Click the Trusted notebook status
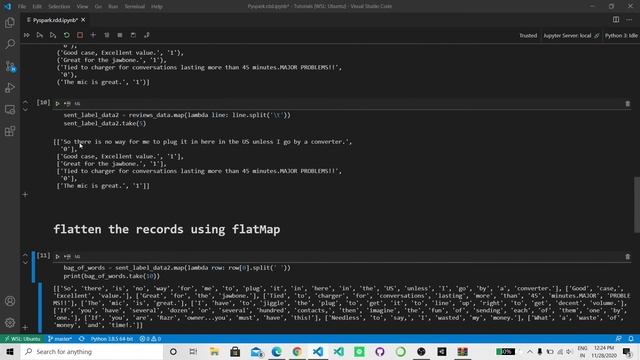The width and height of the screenshot is (640, 360). (528, 36)
